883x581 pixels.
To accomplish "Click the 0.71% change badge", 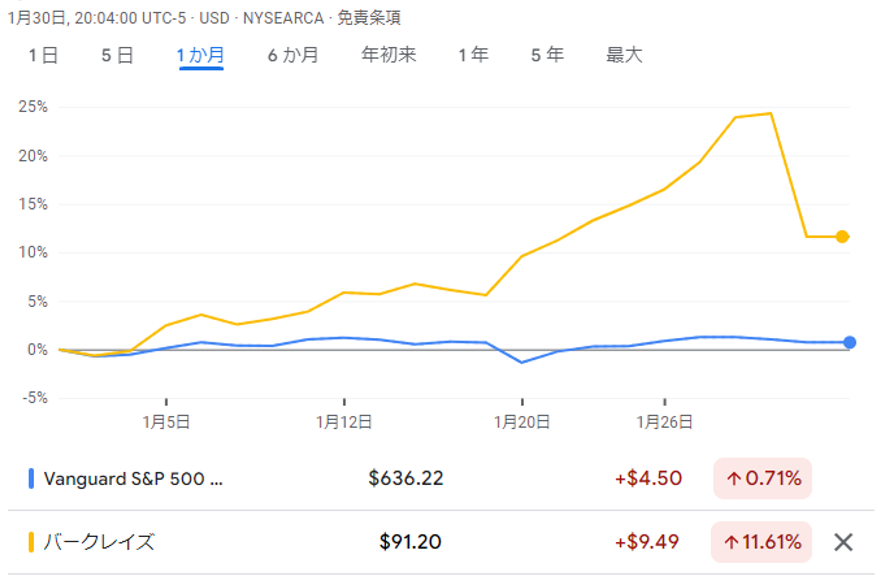I will [x=762, y=478].
